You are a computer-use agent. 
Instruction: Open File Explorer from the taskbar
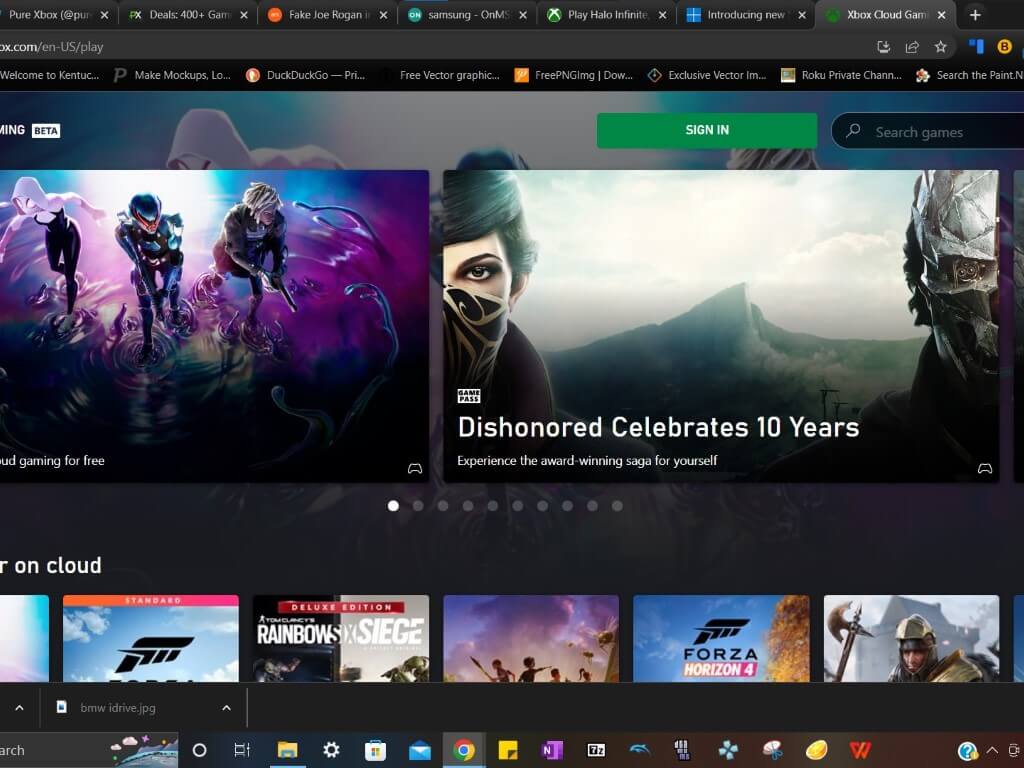point(287,750)
